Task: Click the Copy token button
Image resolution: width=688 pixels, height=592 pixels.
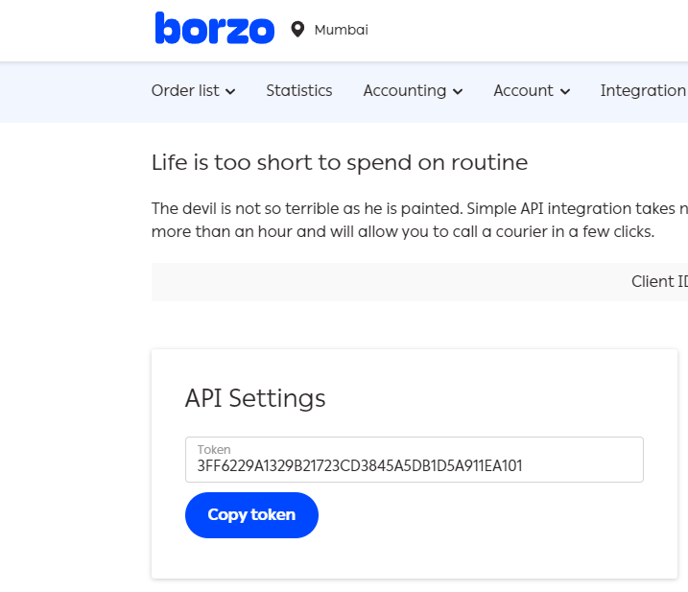Action: pos(251,515)
